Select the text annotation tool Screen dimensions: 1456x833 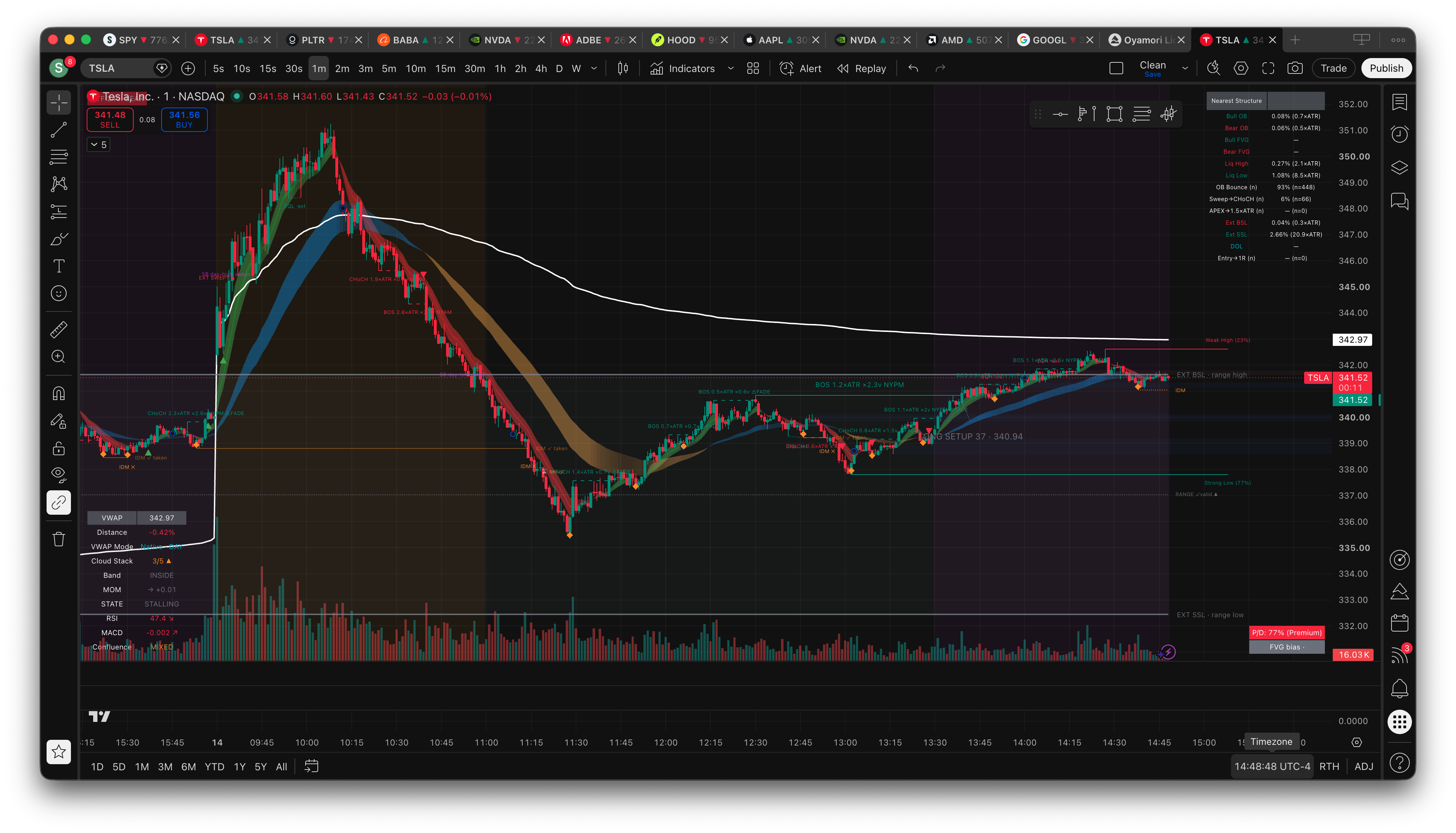(x=59, y=266)
